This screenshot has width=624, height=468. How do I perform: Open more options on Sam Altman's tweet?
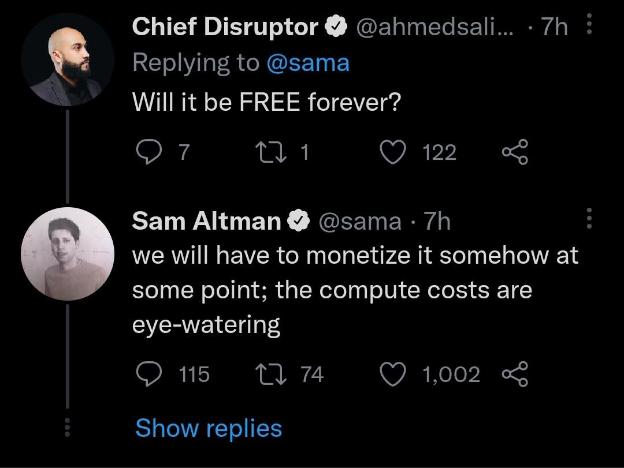pos(589,218)
